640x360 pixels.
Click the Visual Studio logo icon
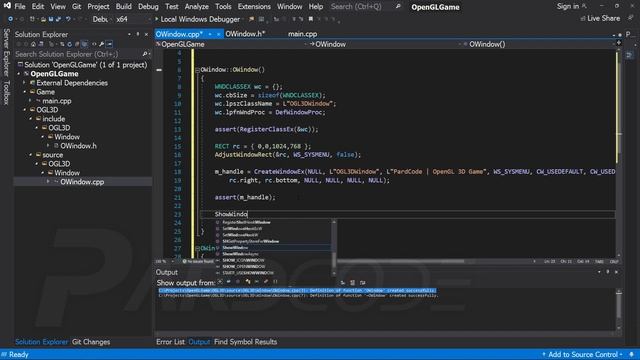point(7,6)
